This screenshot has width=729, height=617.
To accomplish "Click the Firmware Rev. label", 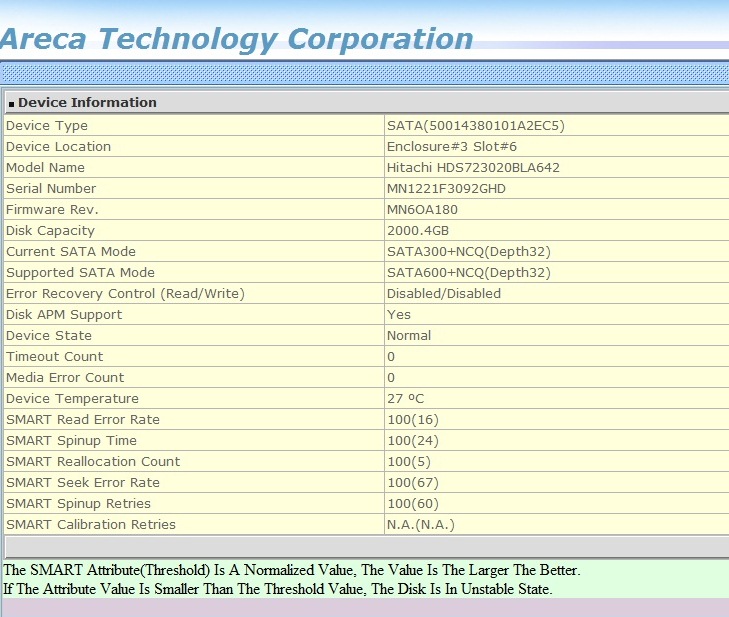I will [52, 209].
